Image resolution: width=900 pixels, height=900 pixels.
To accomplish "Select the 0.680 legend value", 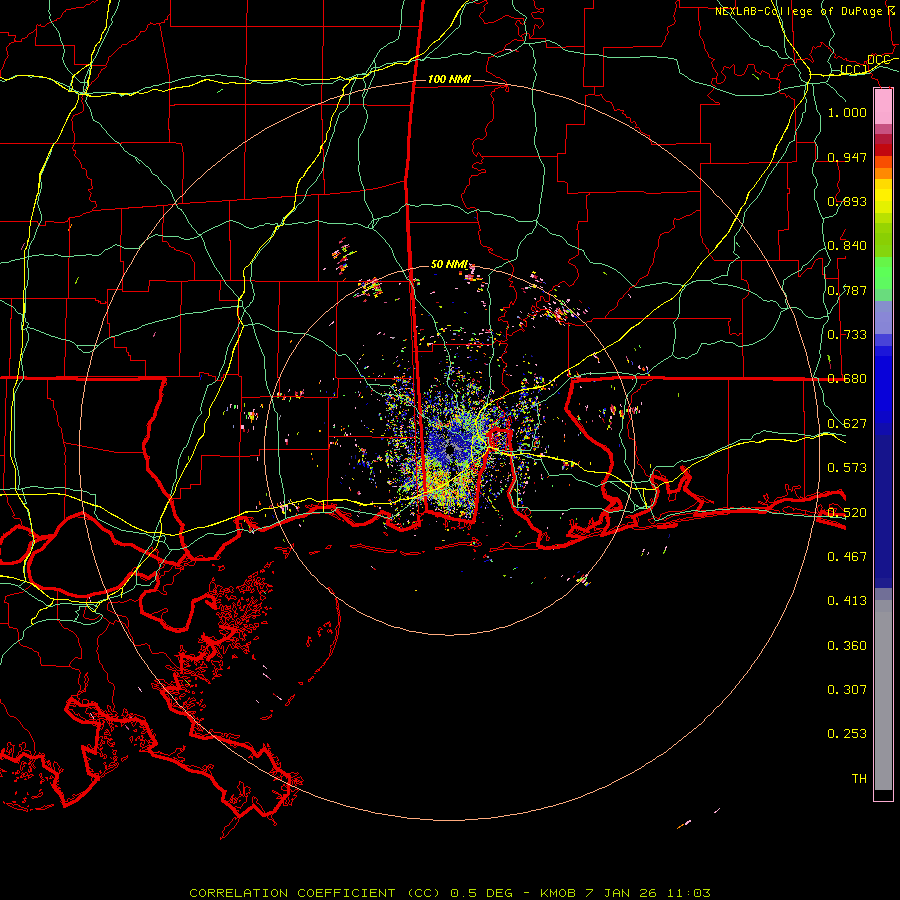I will point(847,379).
